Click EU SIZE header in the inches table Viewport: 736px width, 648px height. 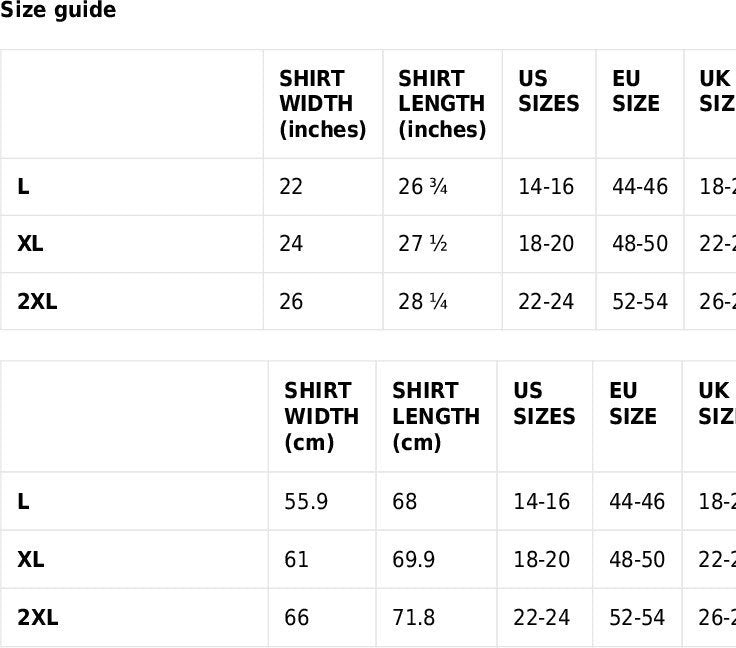636,91
